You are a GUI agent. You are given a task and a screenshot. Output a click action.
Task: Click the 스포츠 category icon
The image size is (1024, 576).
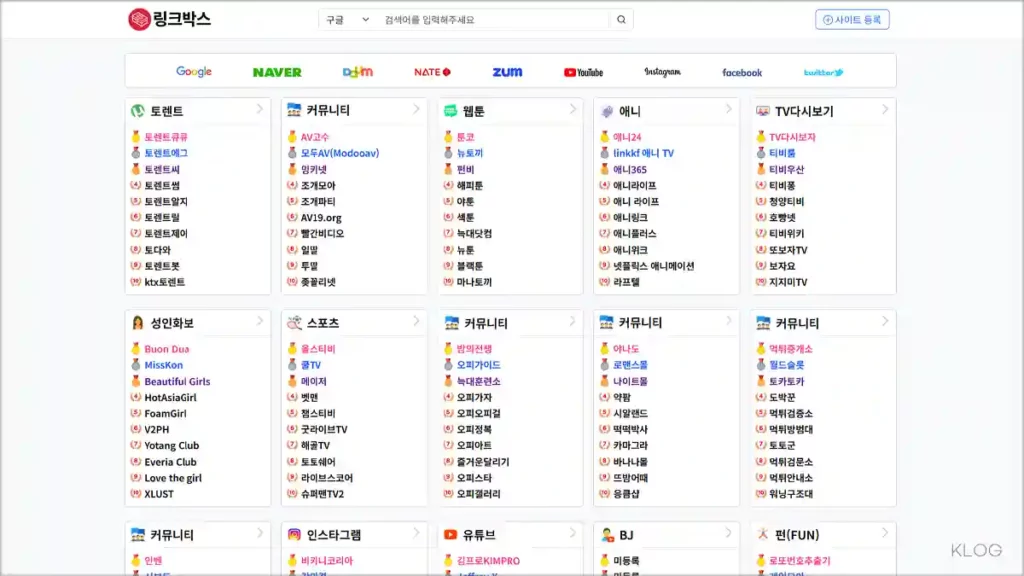[294, 323]
